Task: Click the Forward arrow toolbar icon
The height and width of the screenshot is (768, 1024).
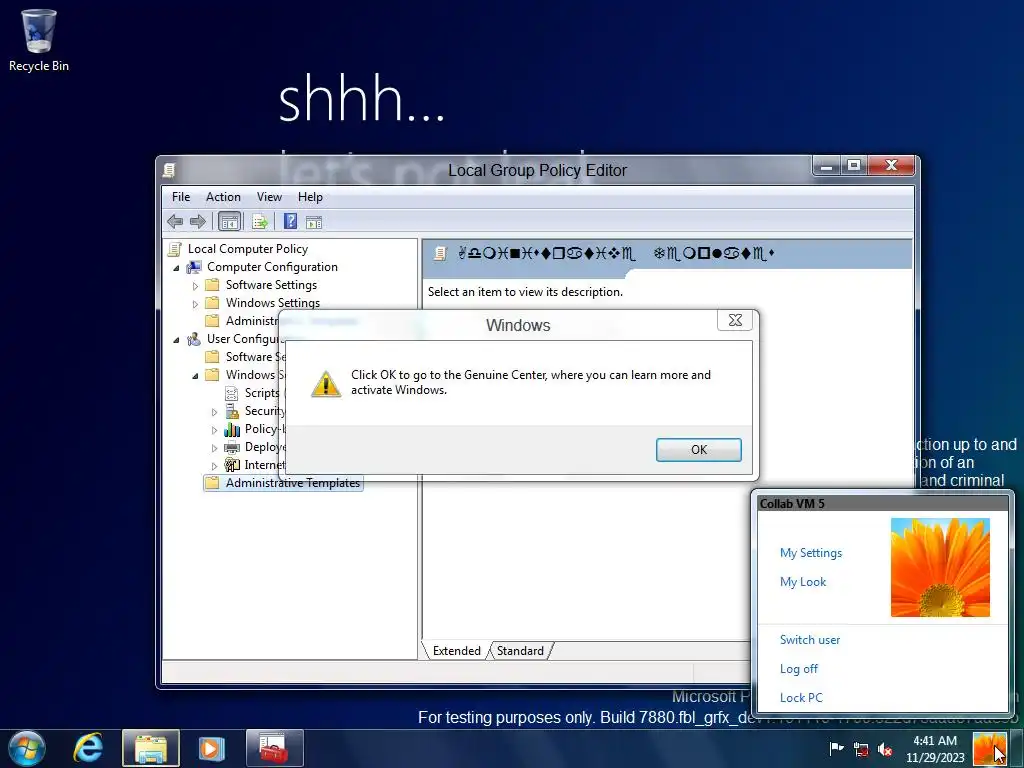Action: (x=198, y=222)
